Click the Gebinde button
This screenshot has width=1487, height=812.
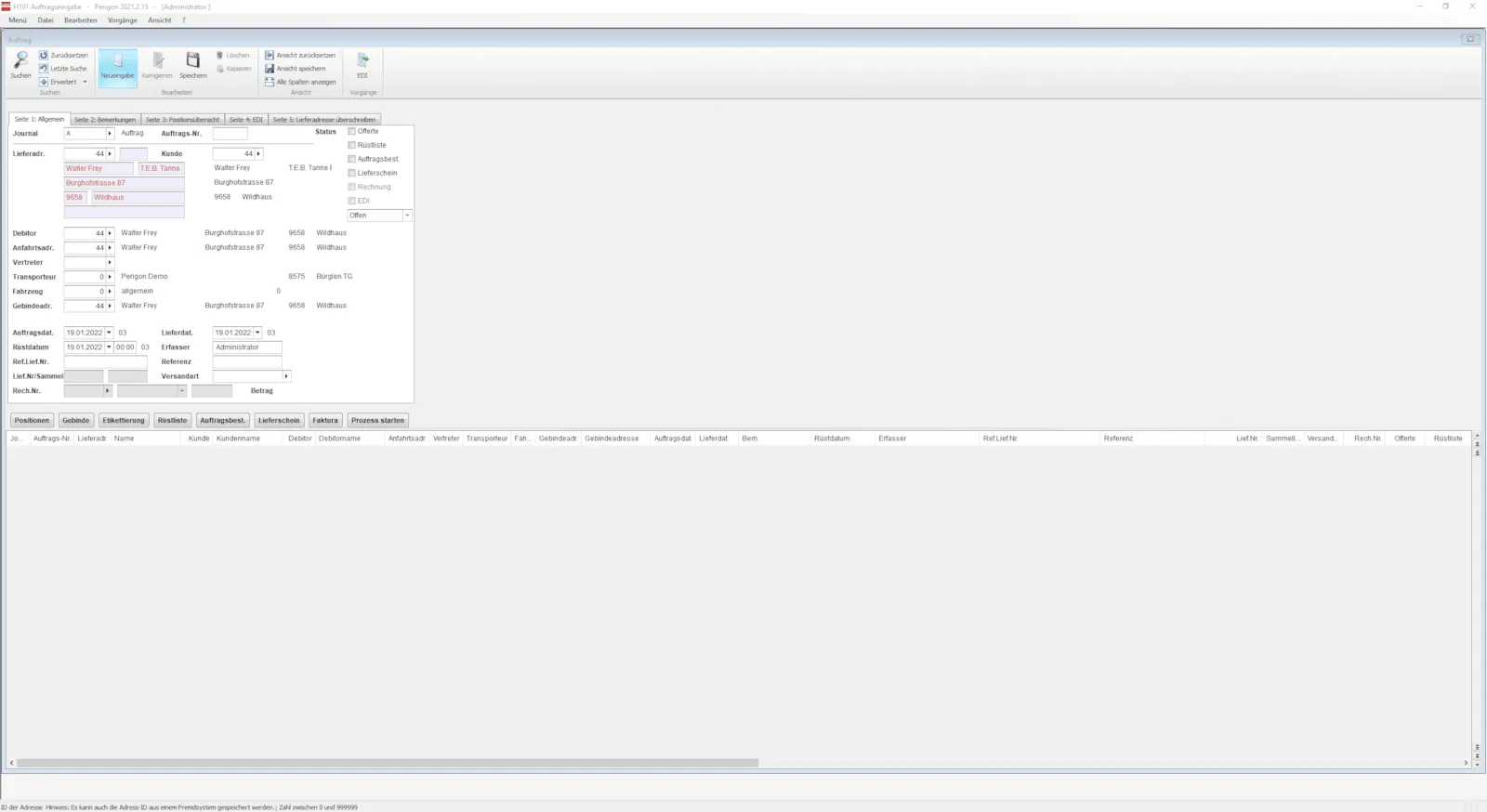point(76,420)
